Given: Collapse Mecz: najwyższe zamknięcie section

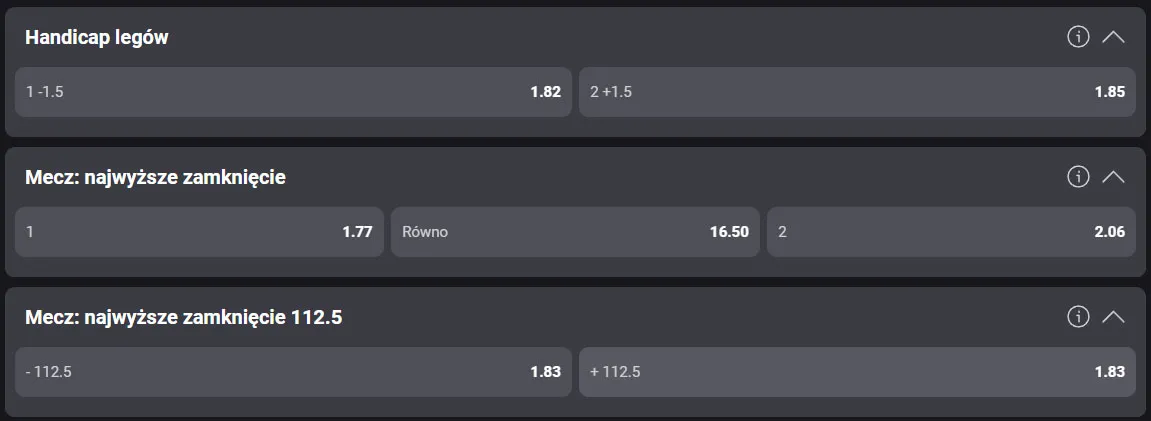Looking at the screenshot, I should click(x=1113, y=177).
